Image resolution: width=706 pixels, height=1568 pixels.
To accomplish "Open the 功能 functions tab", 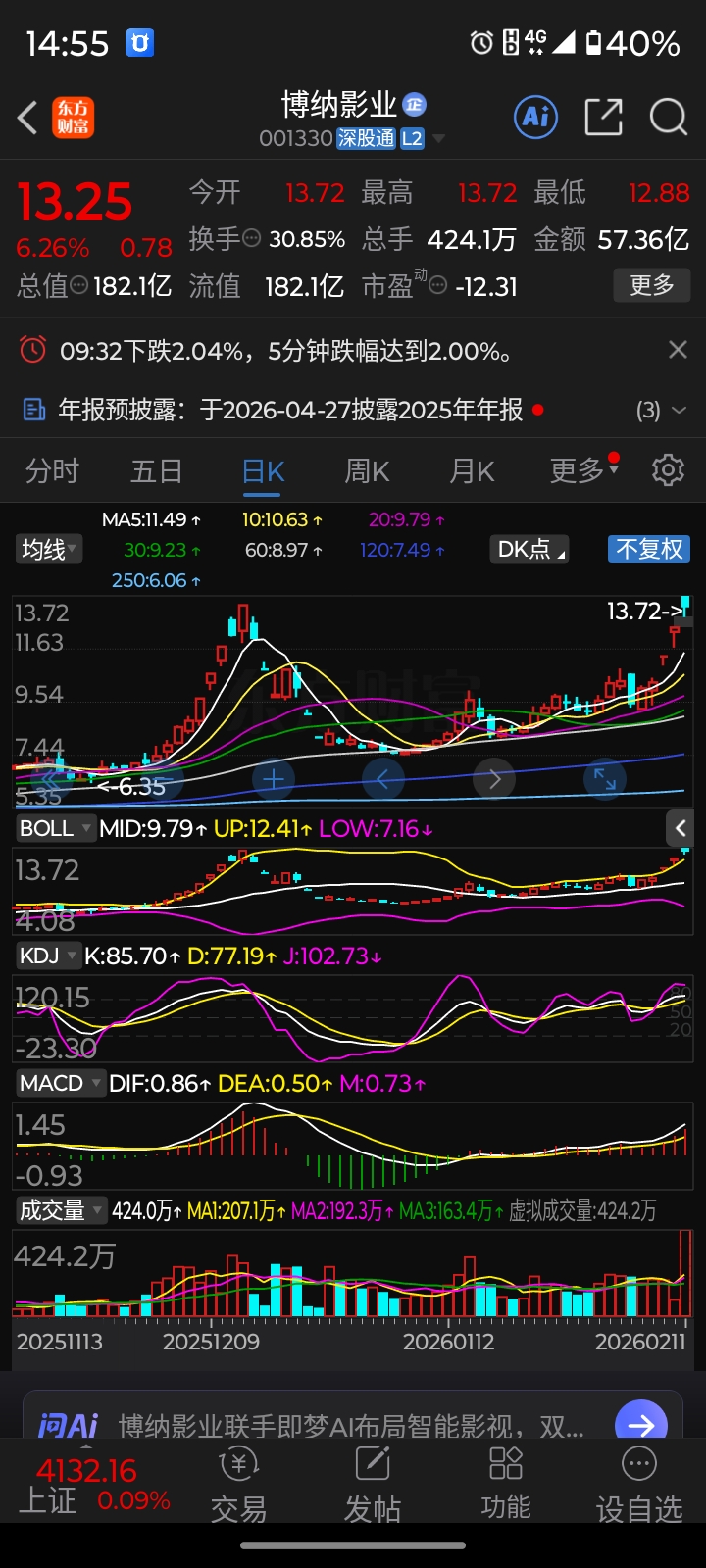I will (x=506, y=1485).
